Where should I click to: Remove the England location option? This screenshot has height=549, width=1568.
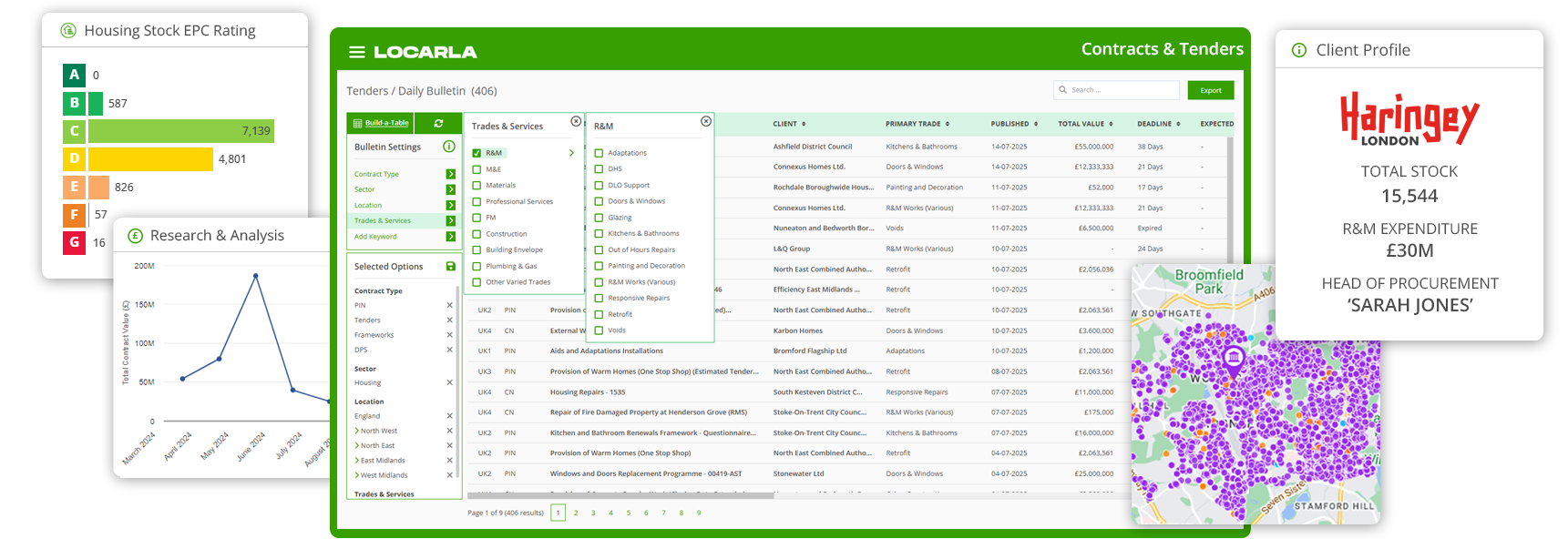point(449,416)
